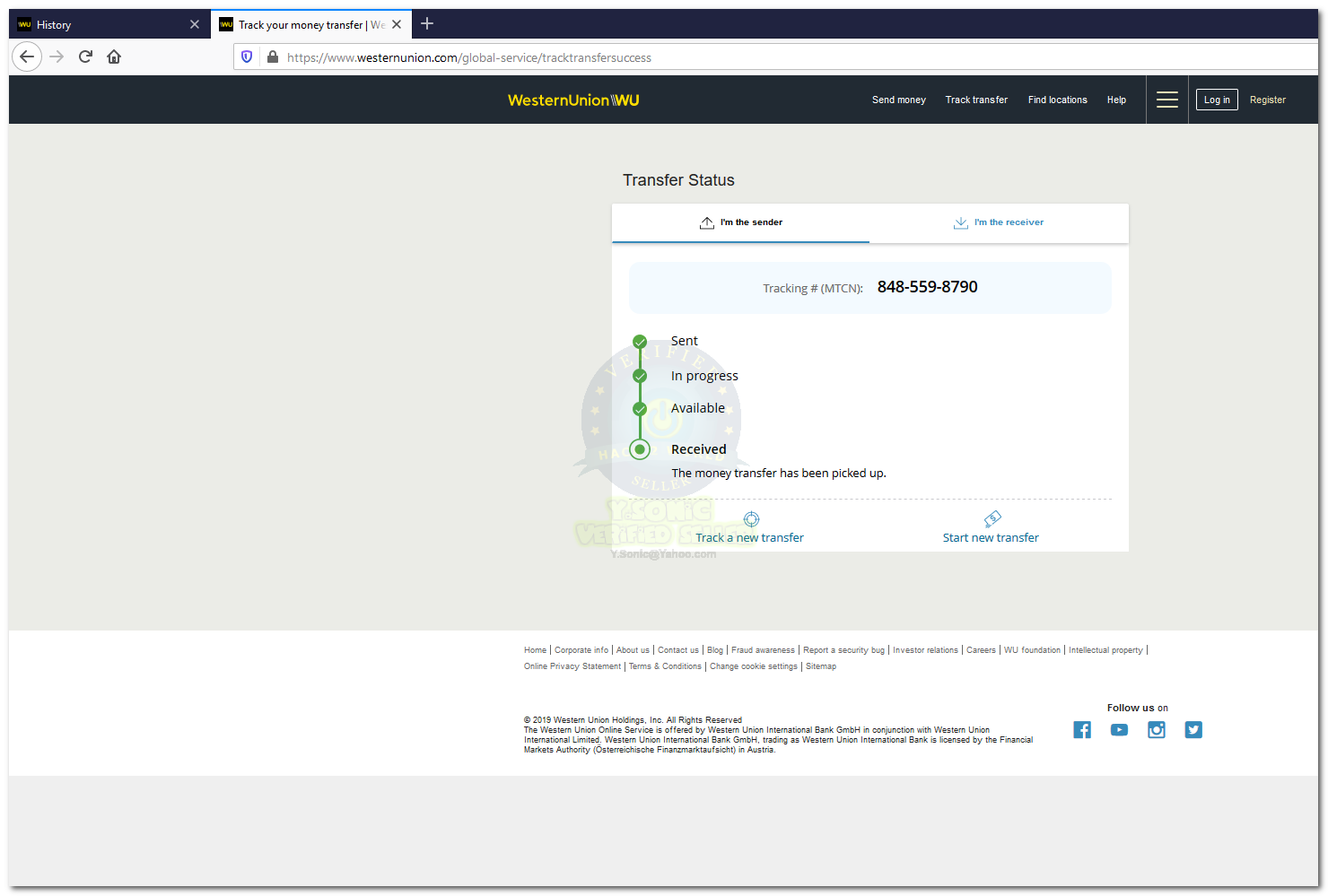Click the receiver download arrow icon
This screenshot has width=1328, height=896.
[961, 222]
